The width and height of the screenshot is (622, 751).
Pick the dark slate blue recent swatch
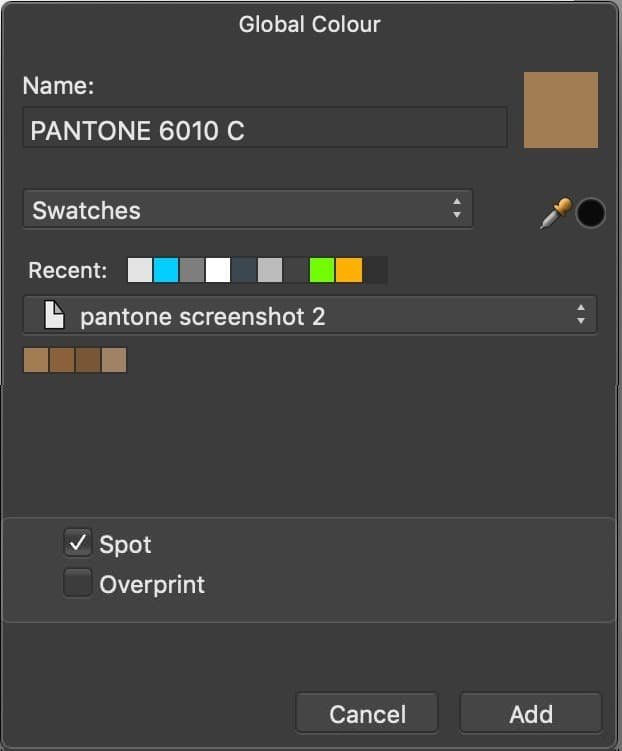click(244, 270)
